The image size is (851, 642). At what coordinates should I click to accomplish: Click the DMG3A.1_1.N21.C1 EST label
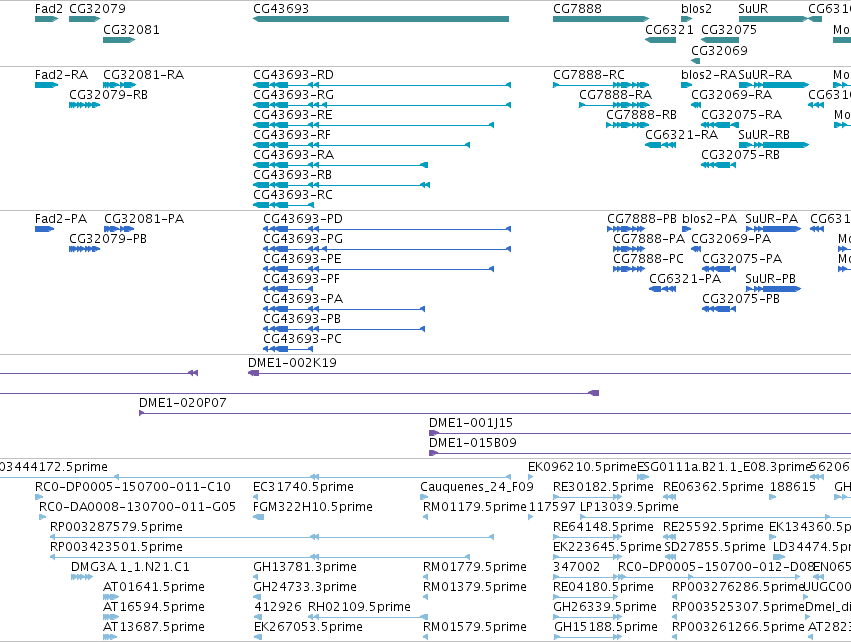click(x=130, y=567)
